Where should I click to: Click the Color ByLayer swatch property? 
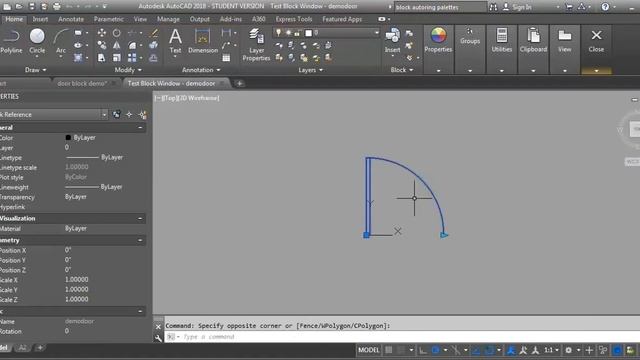tap(68, 138)
